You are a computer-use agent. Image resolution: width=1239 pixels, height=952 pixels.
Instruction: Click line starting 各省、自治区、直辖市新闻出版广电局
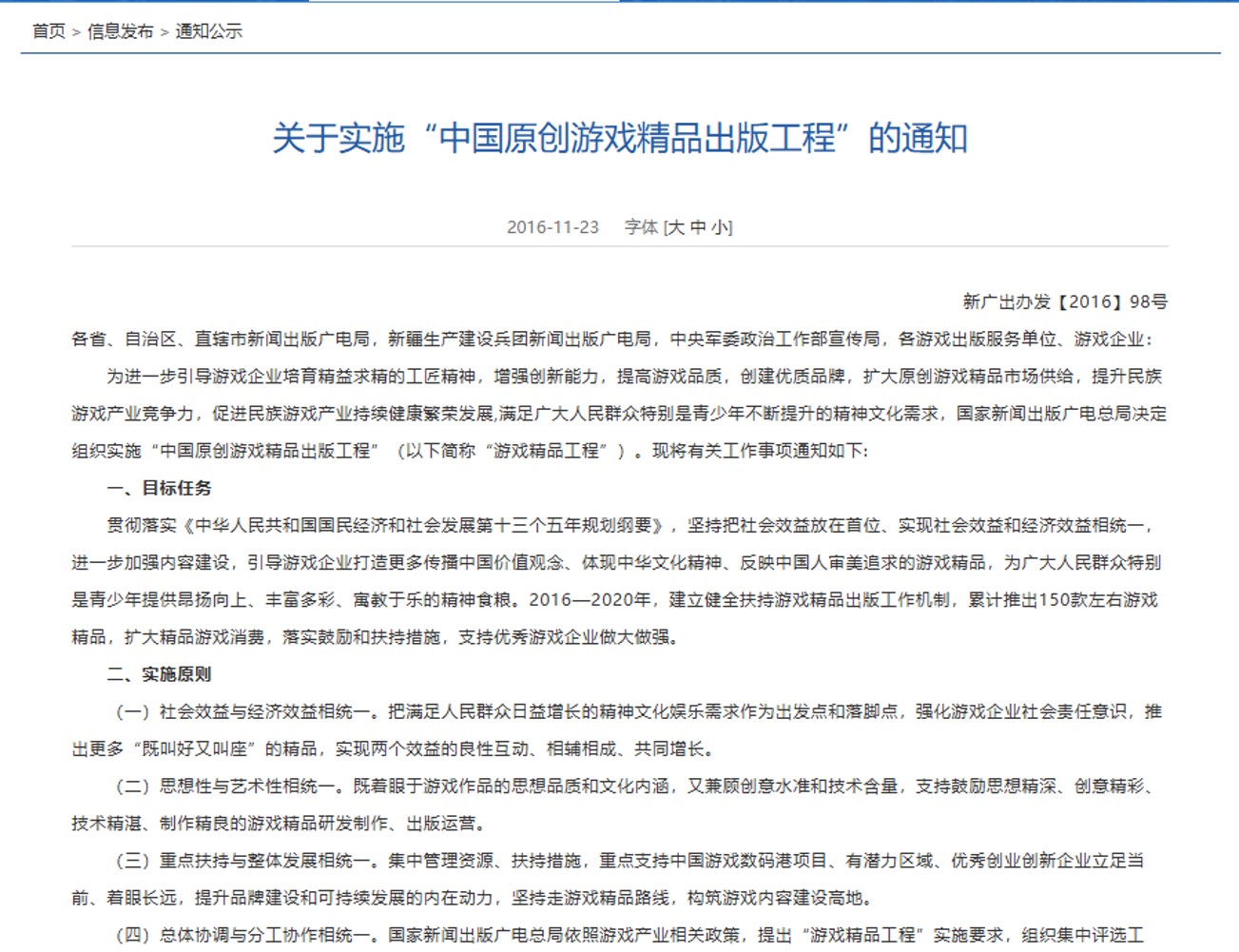click(x=612, y=340)
